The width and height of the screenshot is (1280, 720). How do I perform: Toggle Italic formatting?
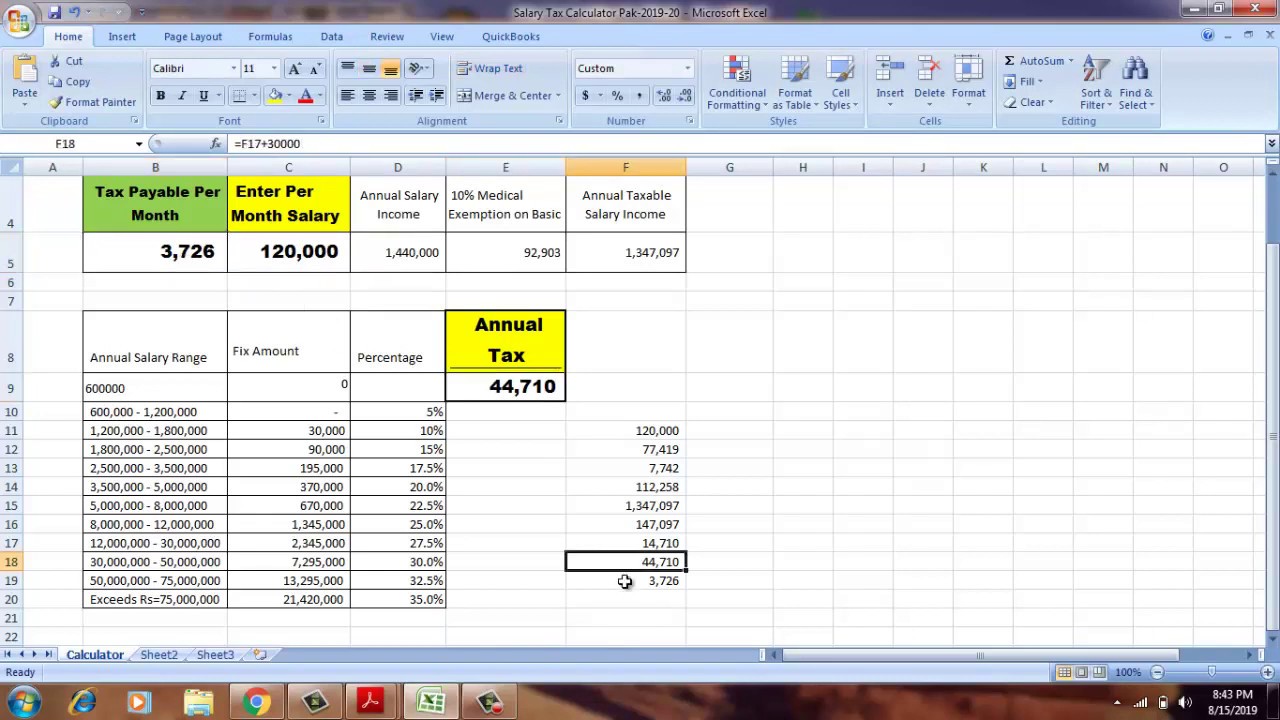(182, 96)
